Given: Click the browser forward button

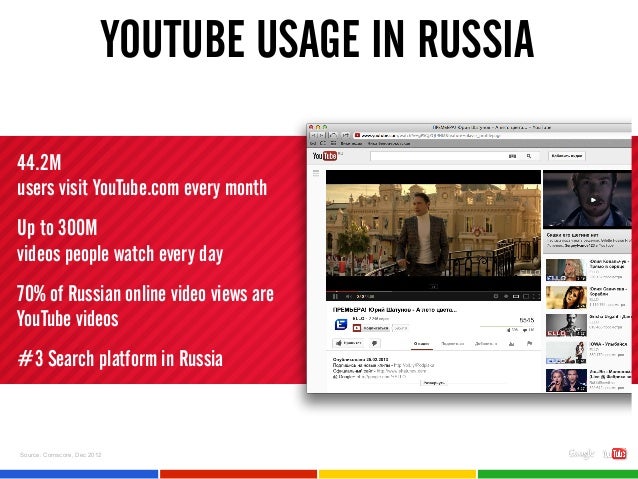Looking at the screenshot, I should point(321,135).
